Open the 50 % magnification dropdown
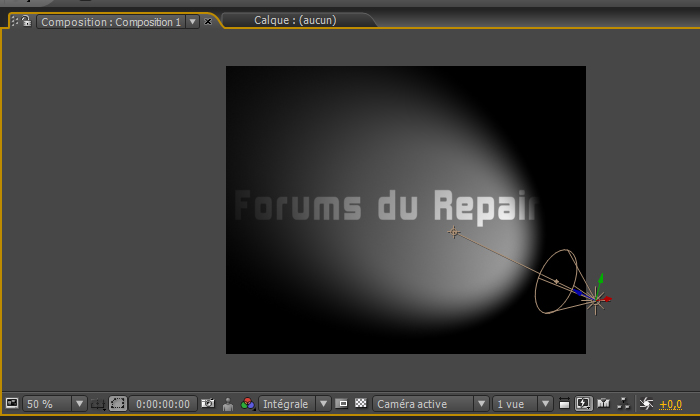700x420 pixels. (54, 404)
